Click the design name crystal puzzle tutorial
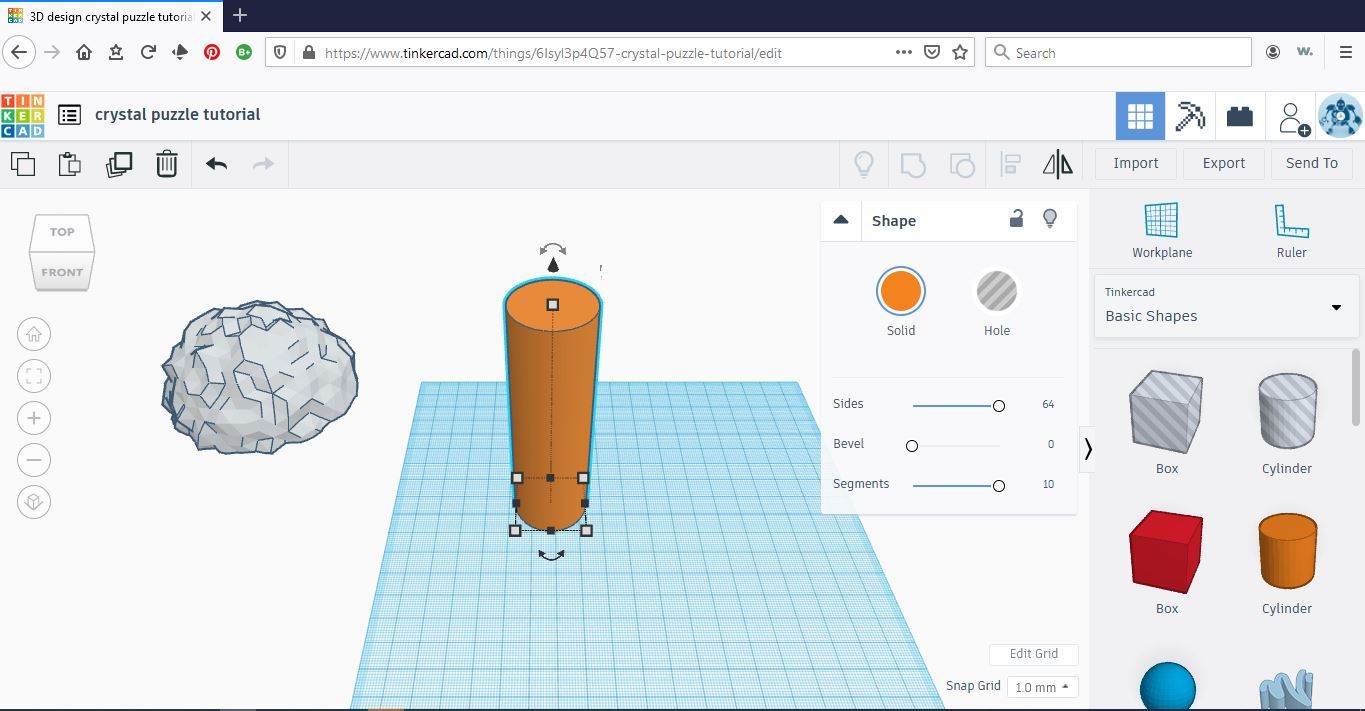Screen dimensions: 1365x711 coord(178,115)
